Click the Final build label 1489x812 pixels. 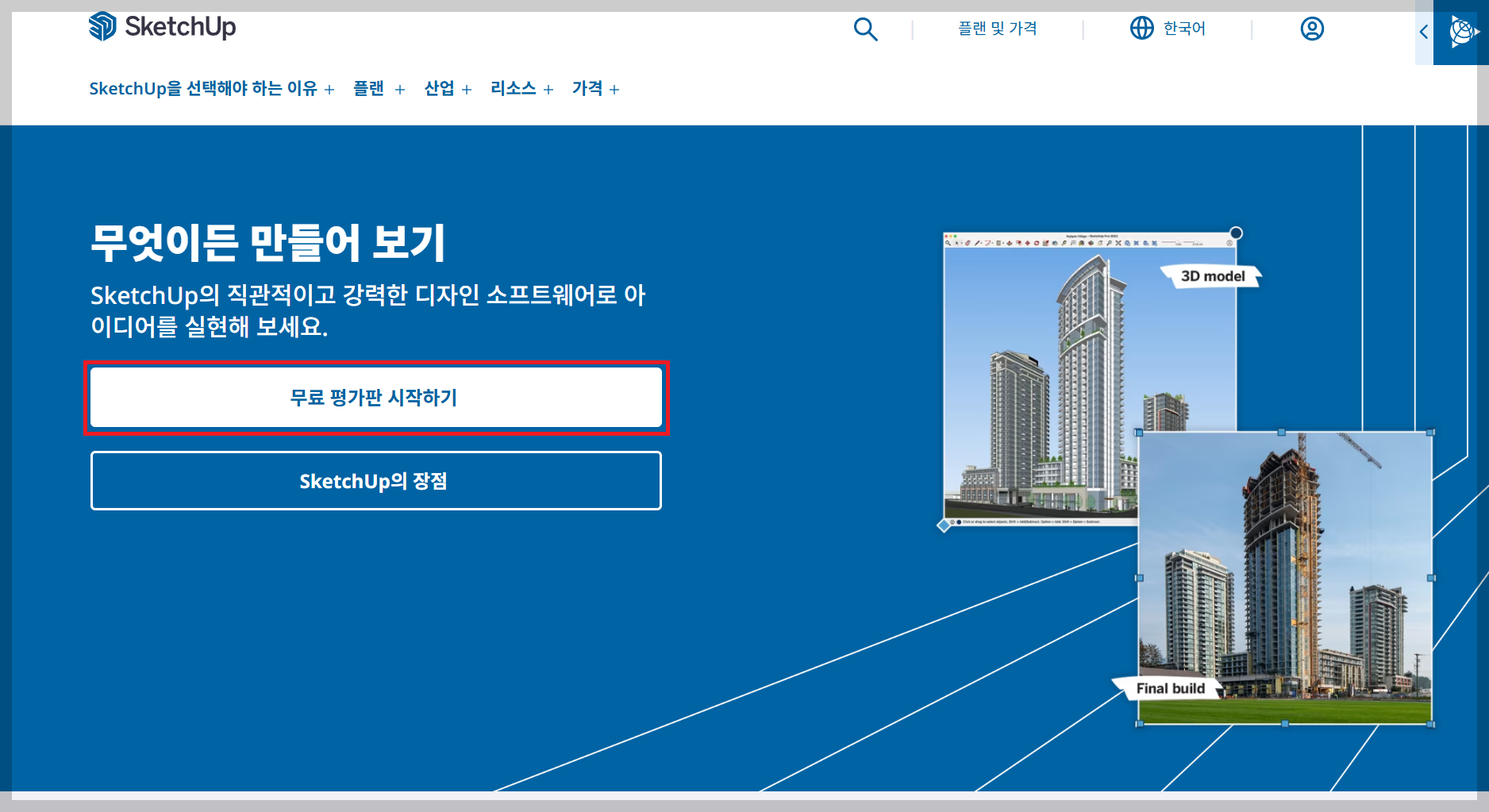tap(1170, 688)
